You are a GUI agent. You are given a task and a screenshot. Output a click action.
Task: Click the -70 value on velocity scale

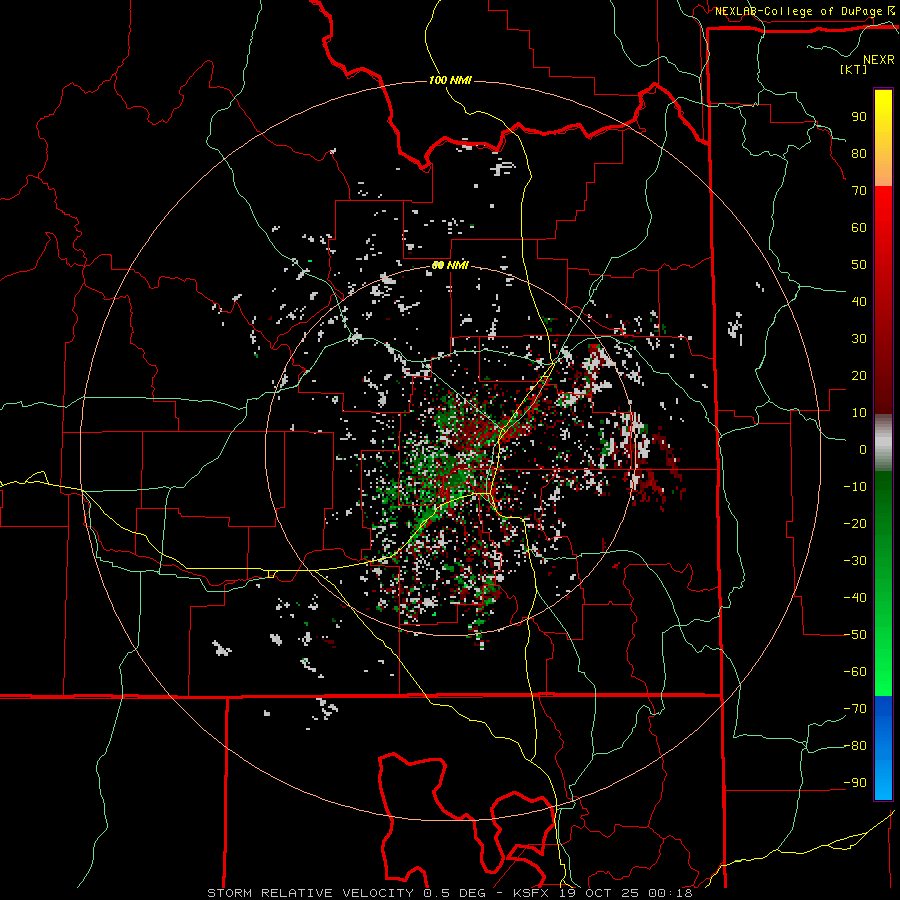click(x=855, y=709)
